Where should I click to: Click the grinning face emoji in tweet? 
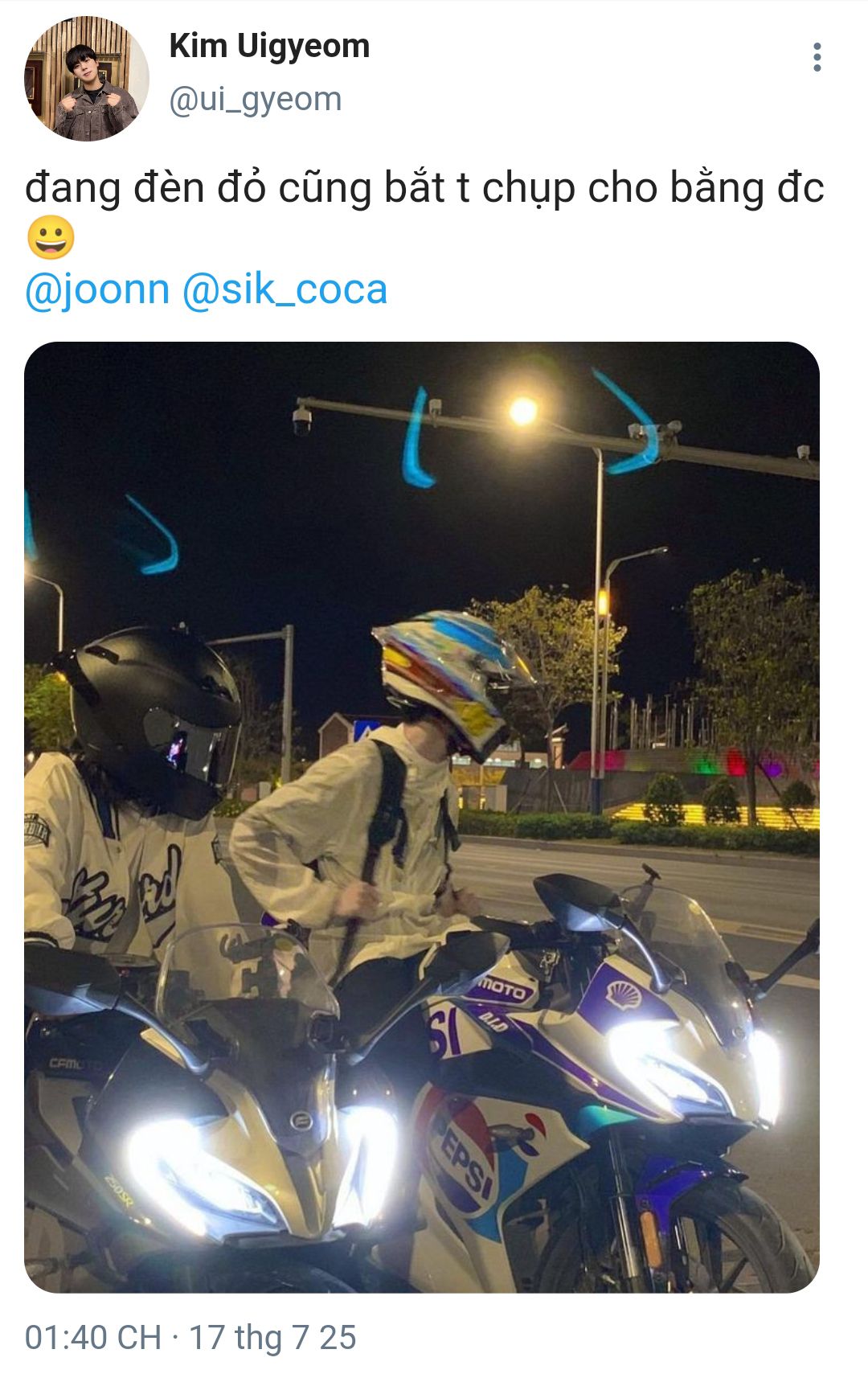[x=51, y=238]
